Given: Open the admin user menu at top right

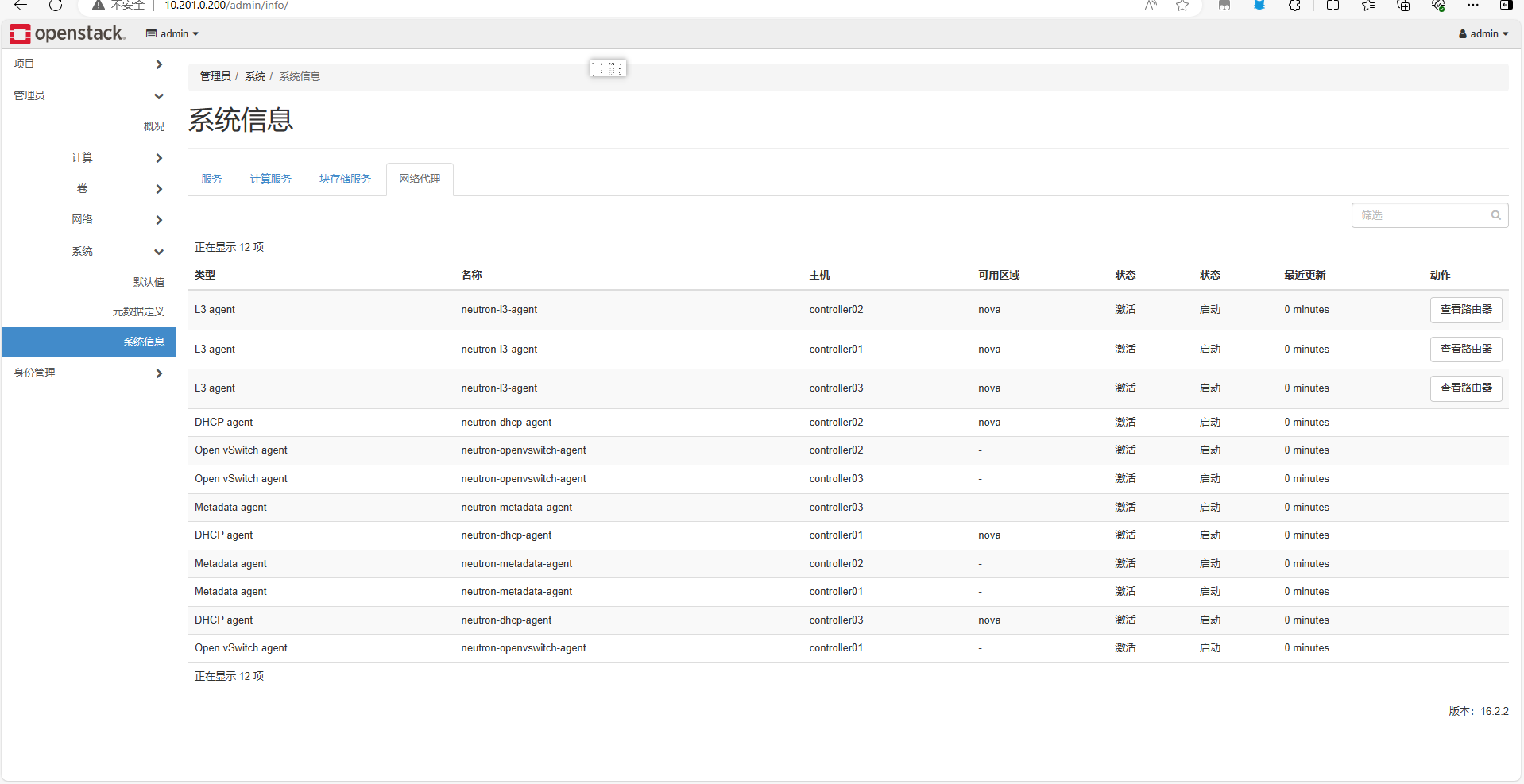Looking at the screenshot, I should click(1483, 33).
